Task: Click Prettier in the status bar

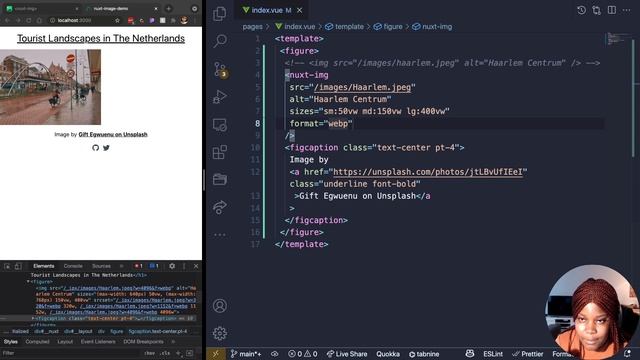Action: coord(528,354)
